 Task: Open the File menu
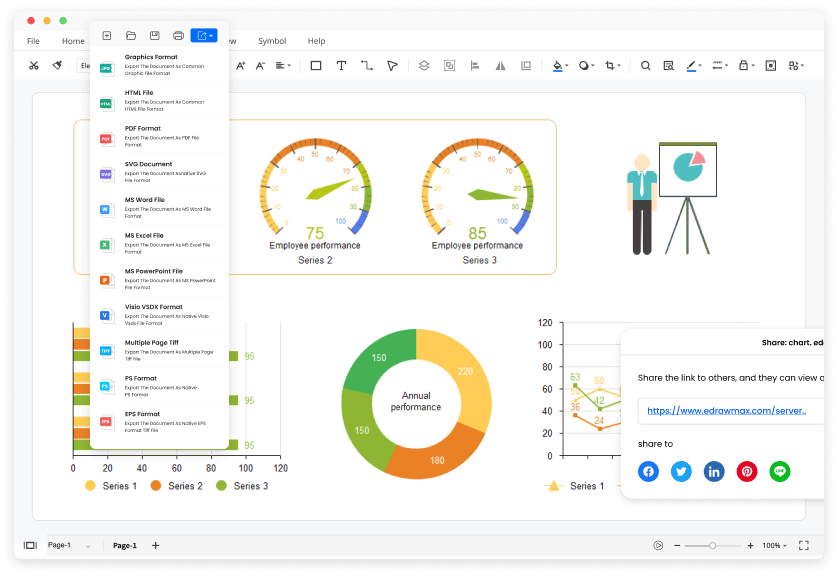pos(33,41)
